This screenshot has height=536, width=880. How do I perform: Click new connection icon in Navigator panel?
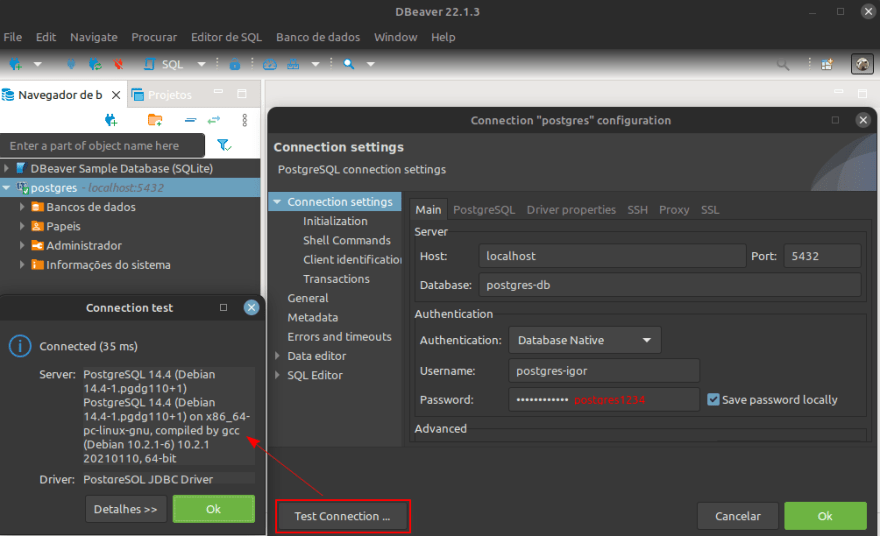(111, 120)
